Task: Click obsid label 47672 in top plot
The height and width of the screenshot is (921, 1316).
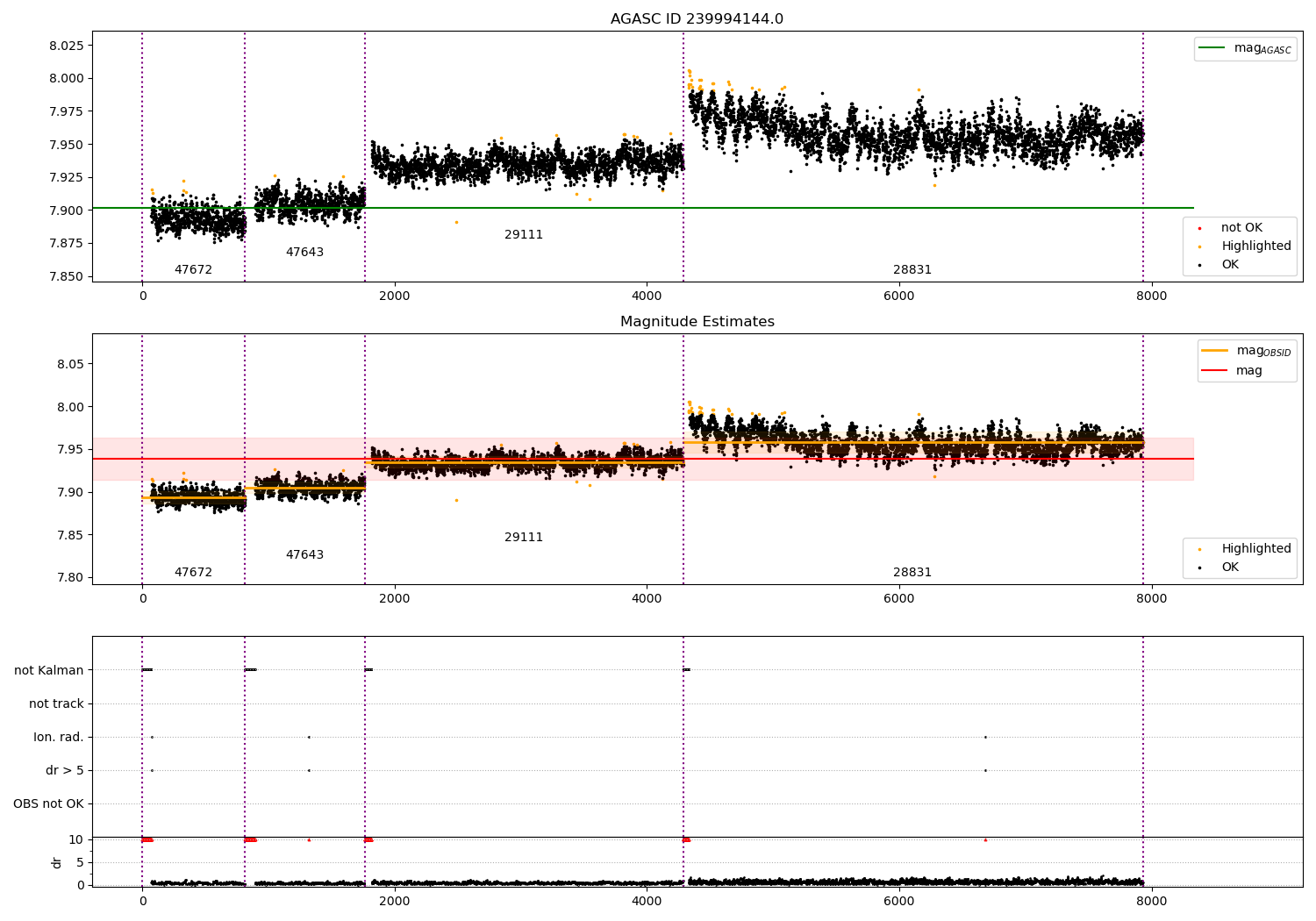Action: click(x=193, y=269)
